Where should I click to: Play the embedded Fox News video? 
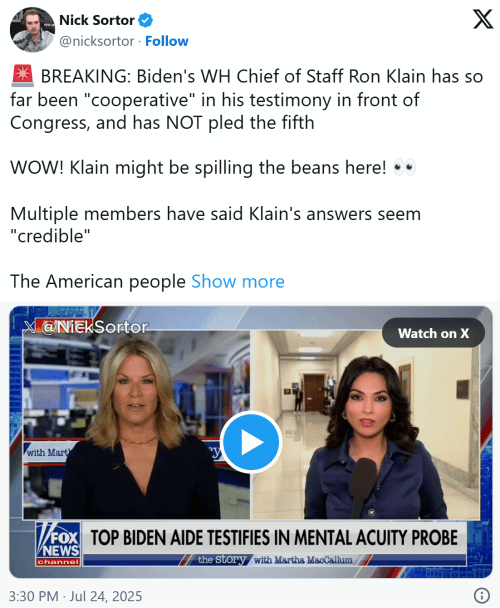(251, 442)
